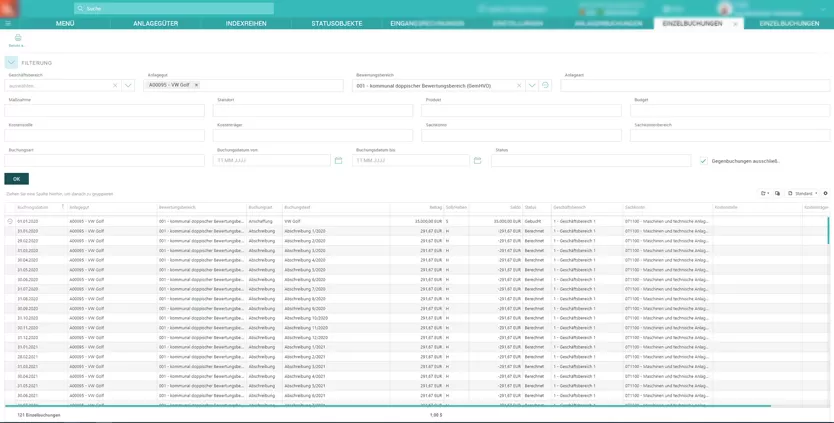The image size is (834, 423).
Task: Click the Buchungsart filter field
Action: pos(104,160)
